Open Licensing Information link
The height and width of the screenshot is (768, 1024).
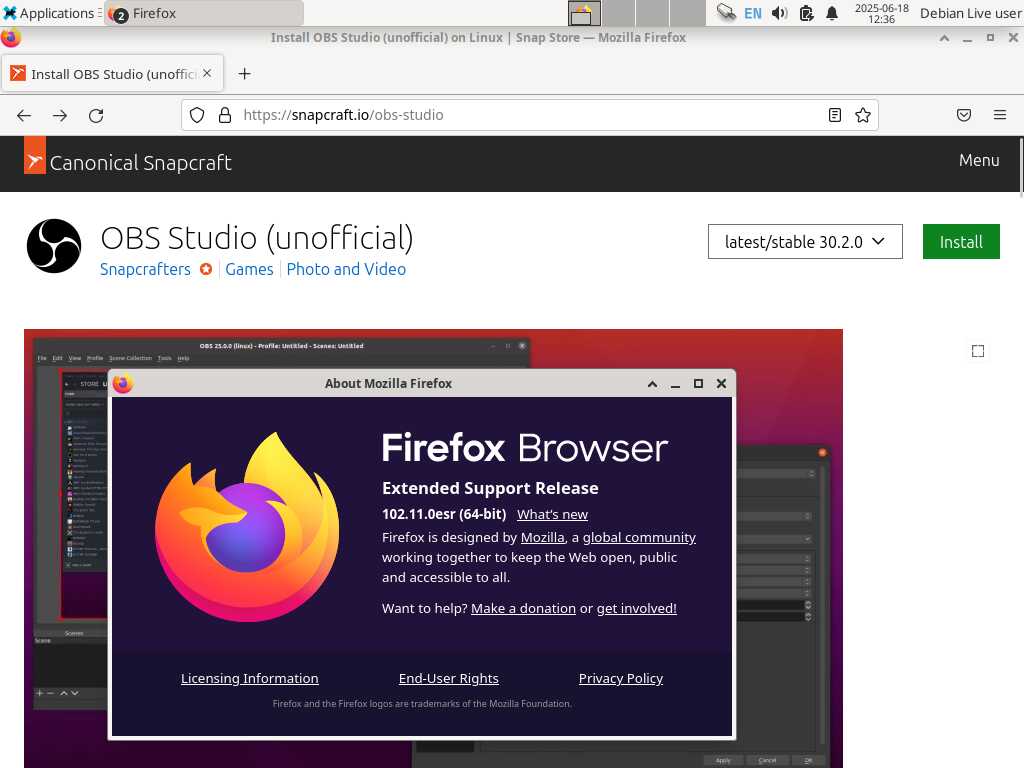coord(249,679)
